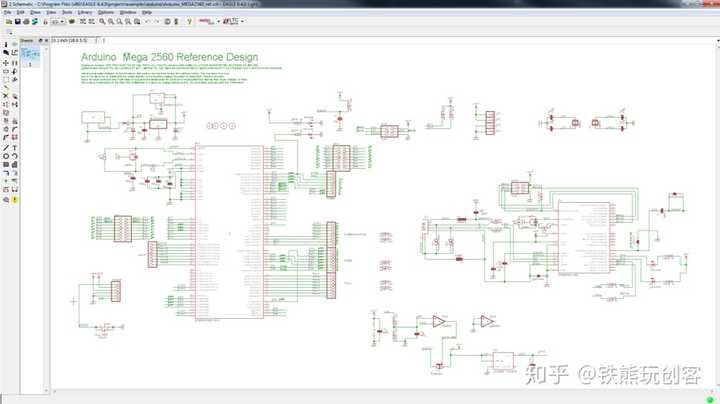
Task: Select the Group tool
Action: pos(6,79)
